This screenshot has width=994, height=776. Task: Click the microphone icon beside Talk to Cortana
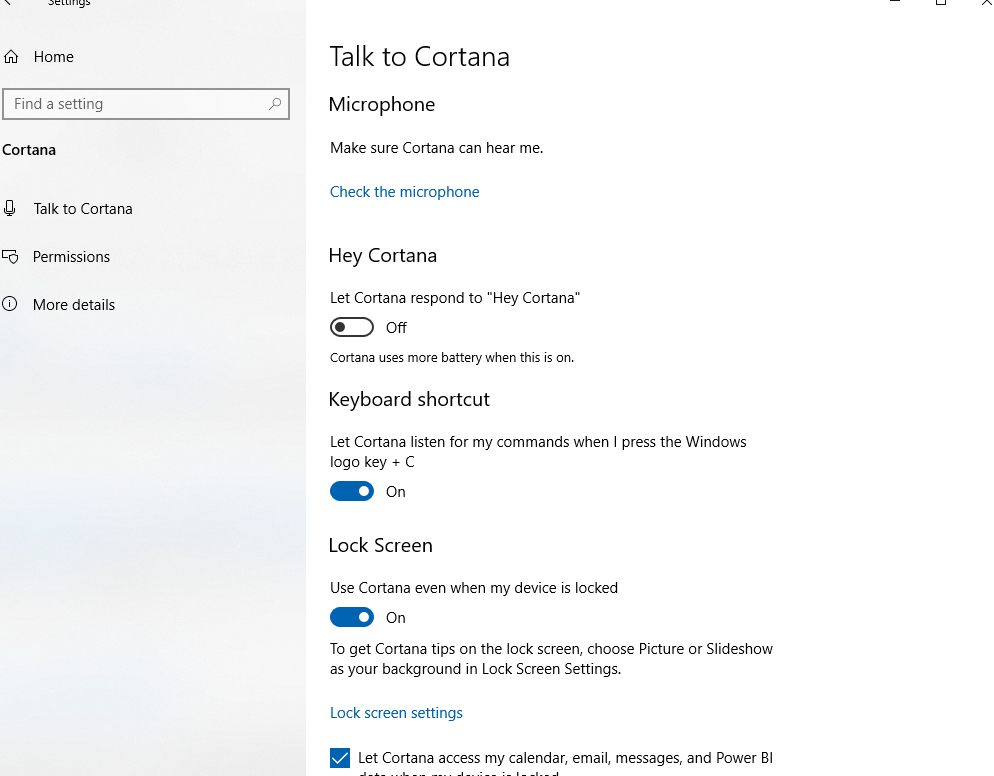click(10, 209)
